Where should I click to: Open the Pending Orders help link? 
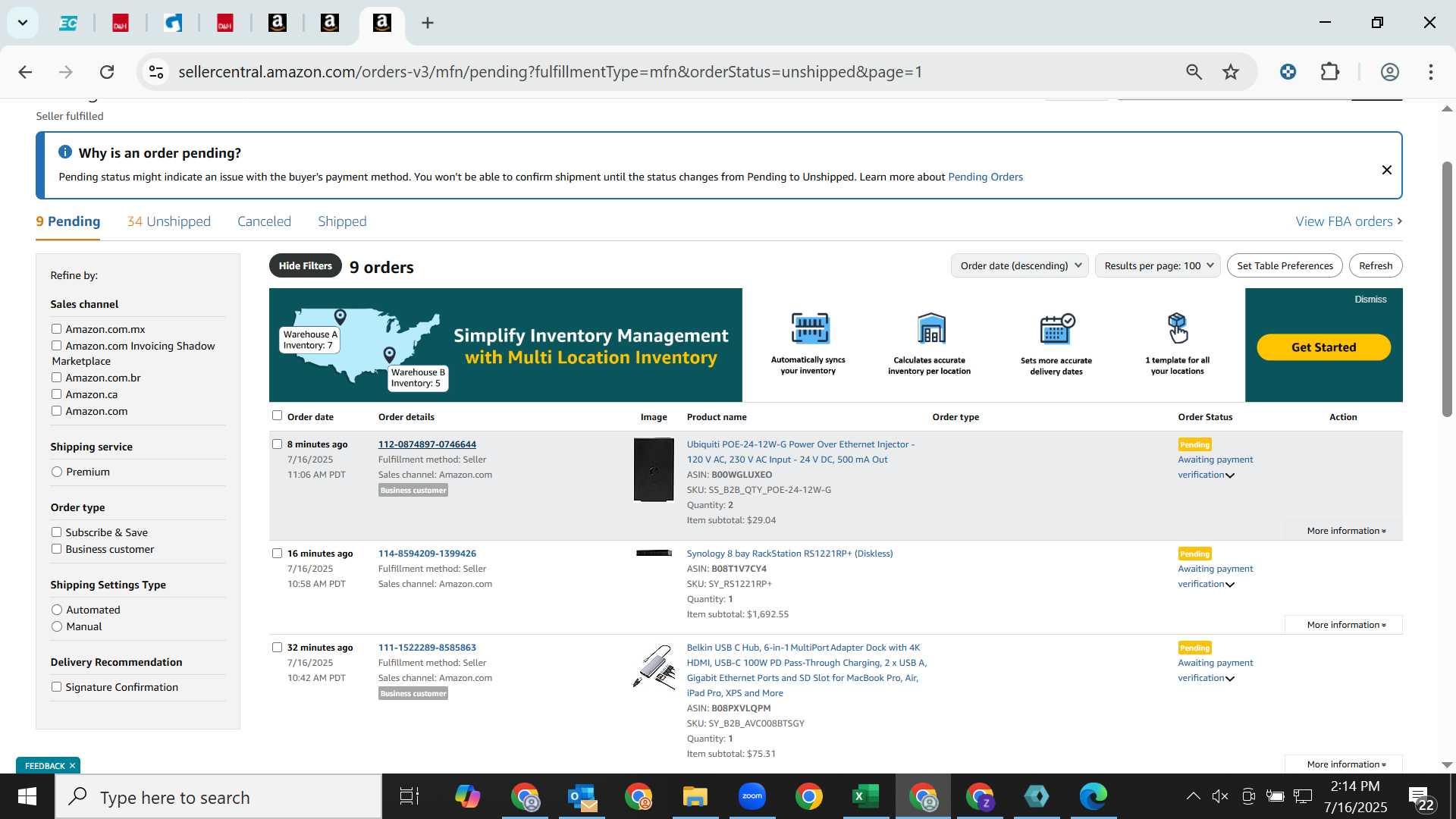click(x=985, y=177)
